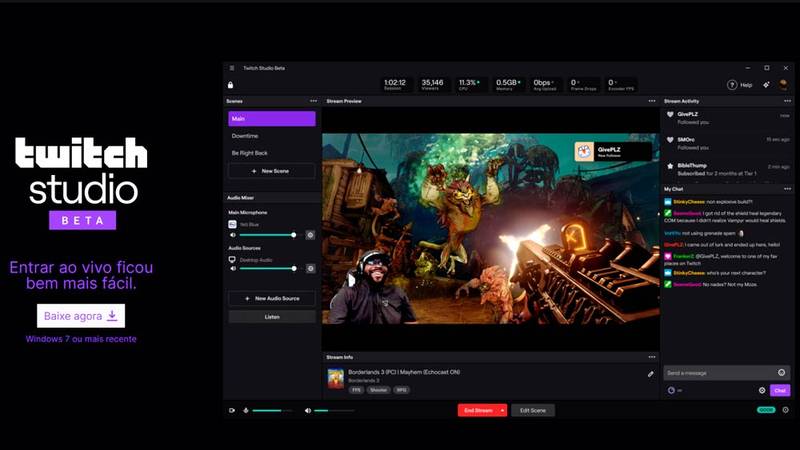Click the red End Stream button
800x450 pixels.
pyautogui.click(x=478, y=410)
